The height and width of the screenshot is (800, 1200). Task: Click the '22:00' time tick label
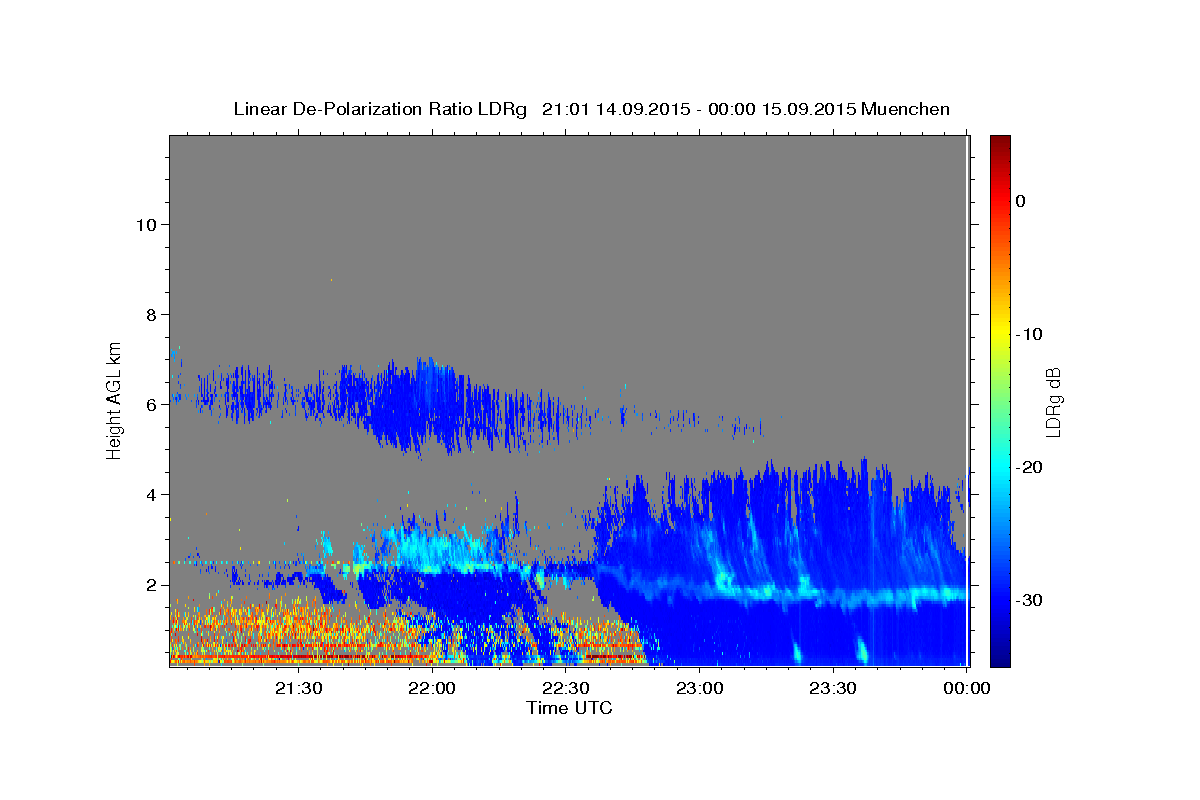[x=433, y=688]
